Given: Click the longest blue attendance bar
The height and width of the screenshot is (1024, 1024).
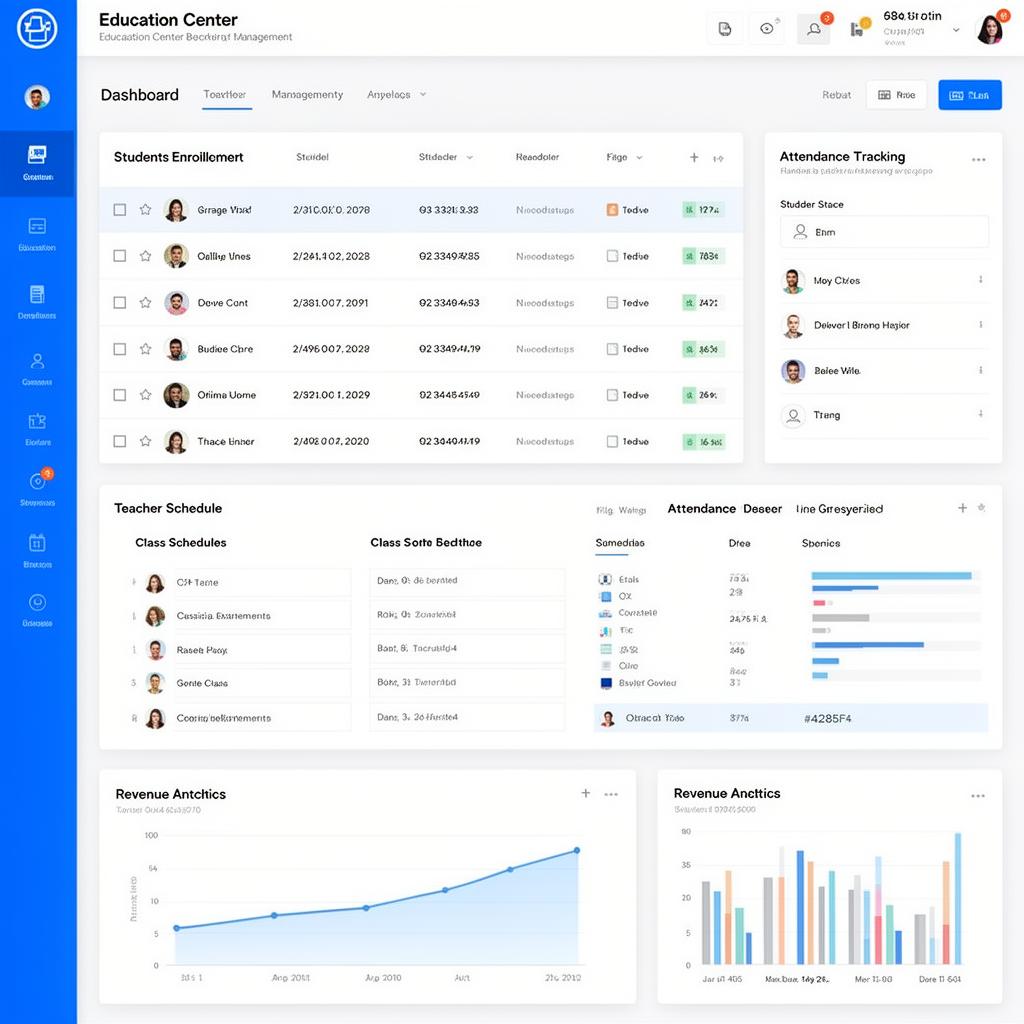Looking at the screenshot, I should click(x=891, y=575).
